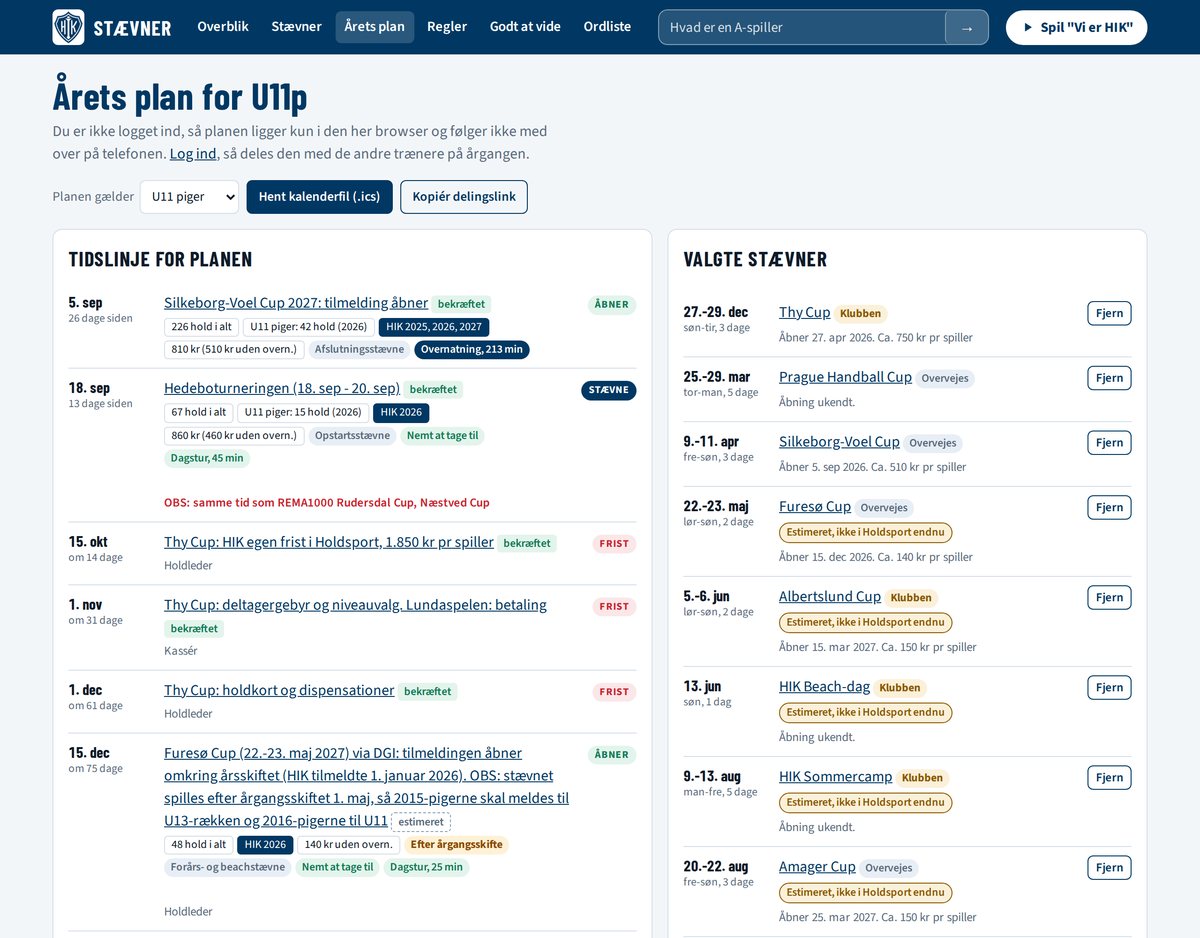Open the U11 piger team dropdown
Viewport: 1200px width, 938px height.
pos(189,197)
